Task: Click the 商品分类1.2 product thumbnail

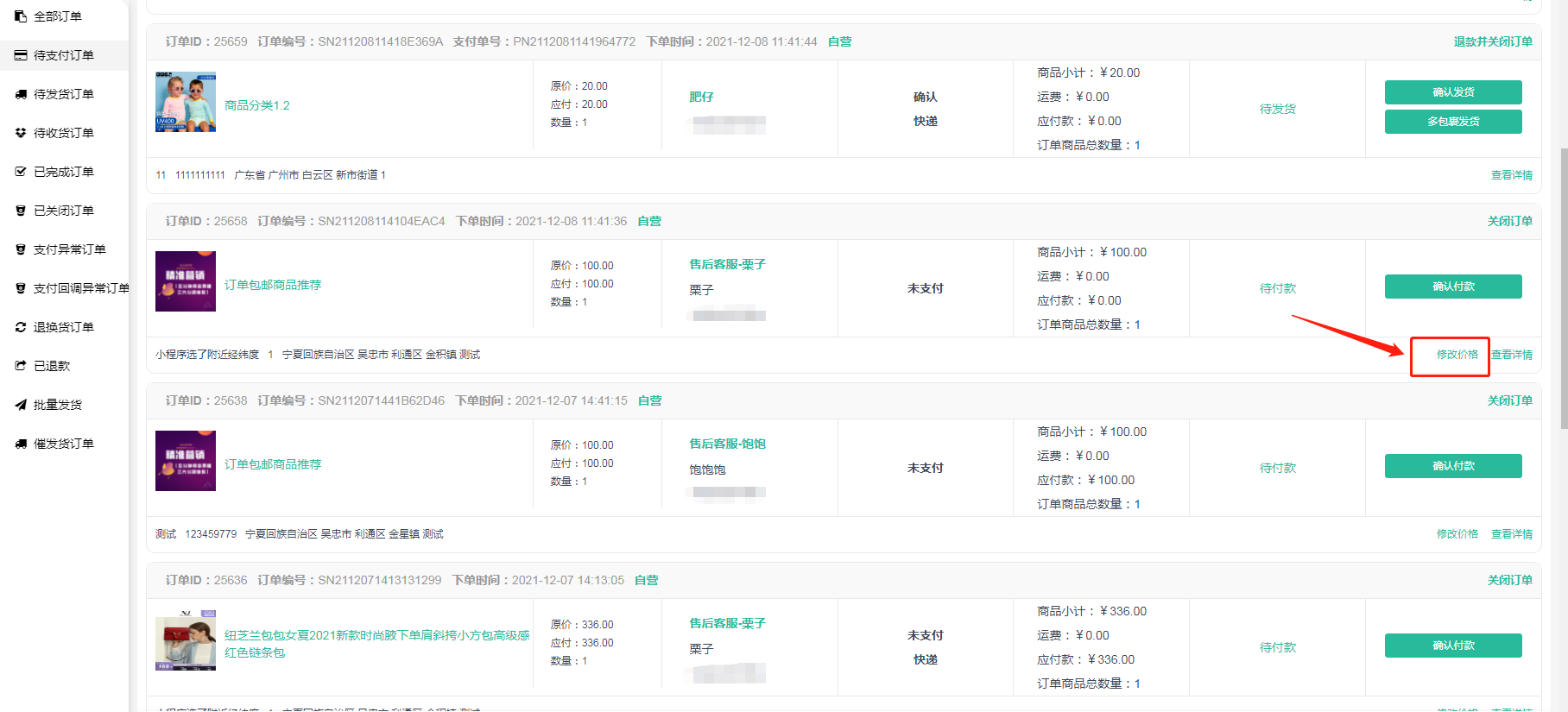Action: 186,102
